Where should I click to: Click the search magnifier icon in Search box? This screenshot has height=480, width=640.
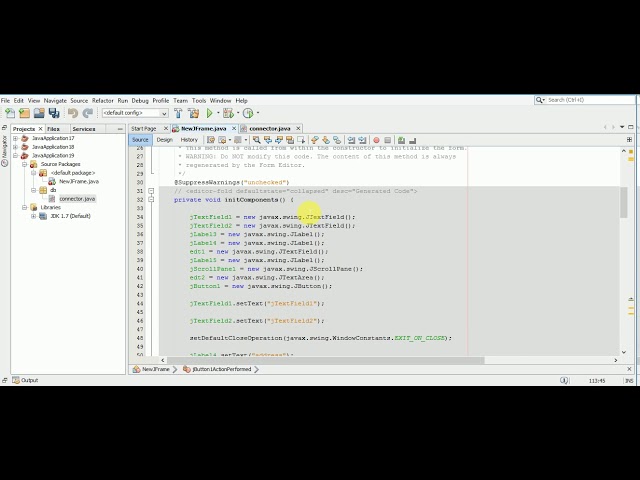[539, 100]
